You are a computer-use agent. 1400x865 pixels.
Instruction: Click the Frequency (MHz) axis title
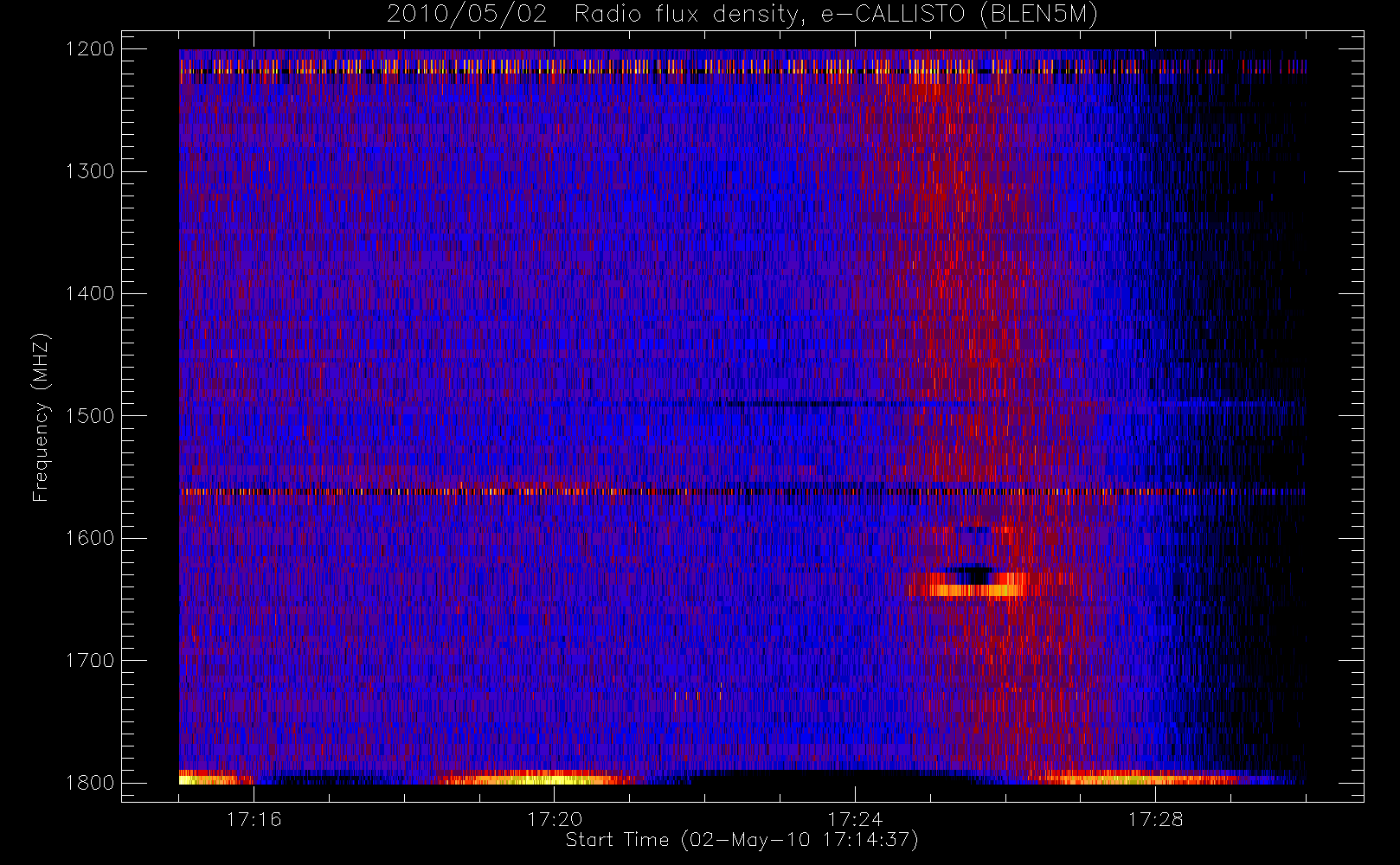[x=41, y=417]
